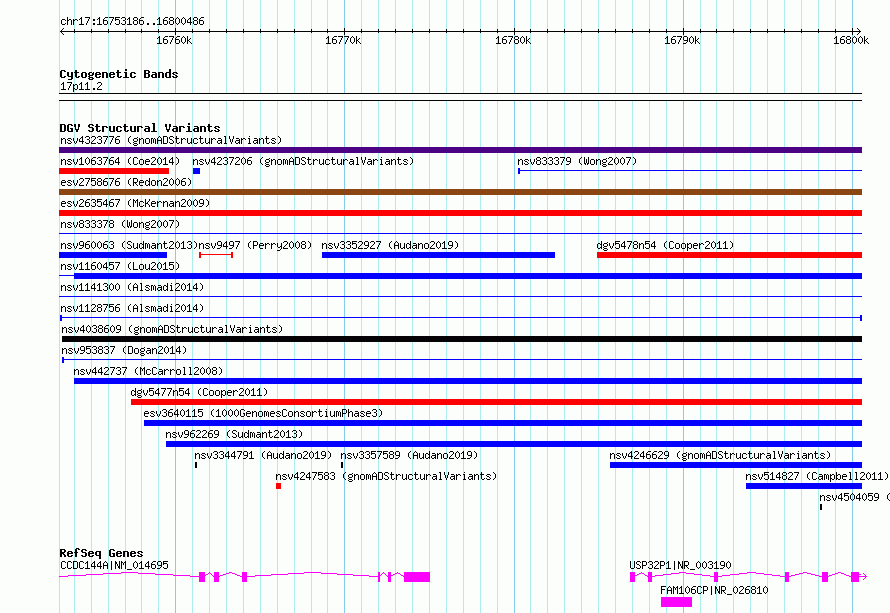The width and height of the screenshot is (890, 613).
Task: Click the DGV Structural Variants track title
Action: pos(140,128)
